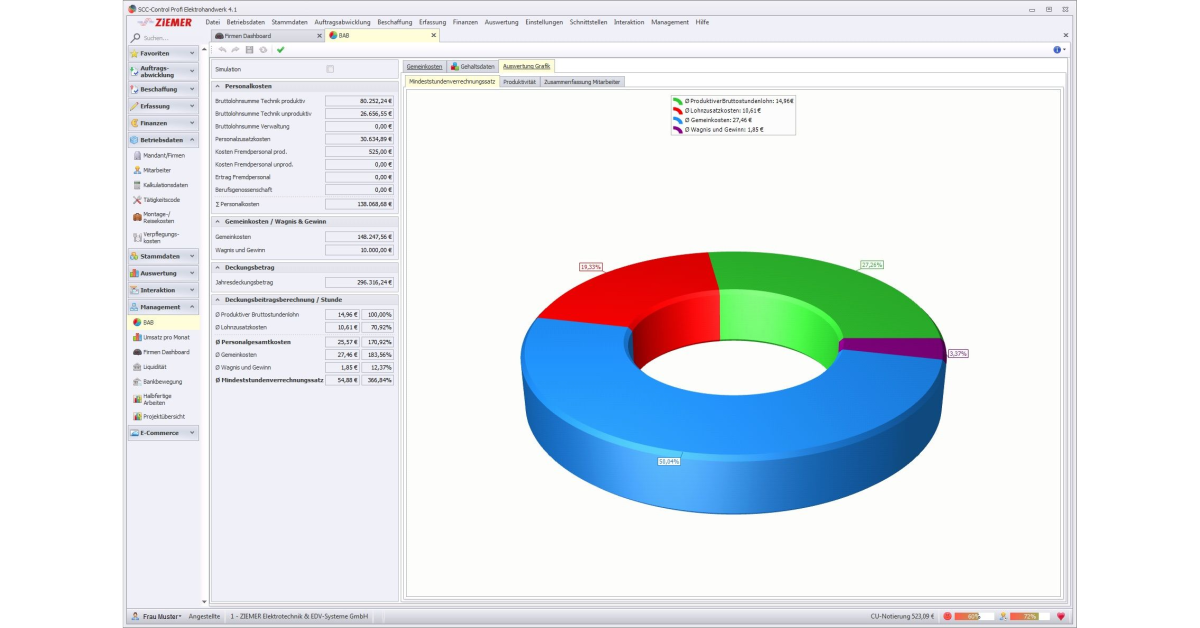Click purple Wagnis und Gewinn legend swatch

(x=677, y=129)
